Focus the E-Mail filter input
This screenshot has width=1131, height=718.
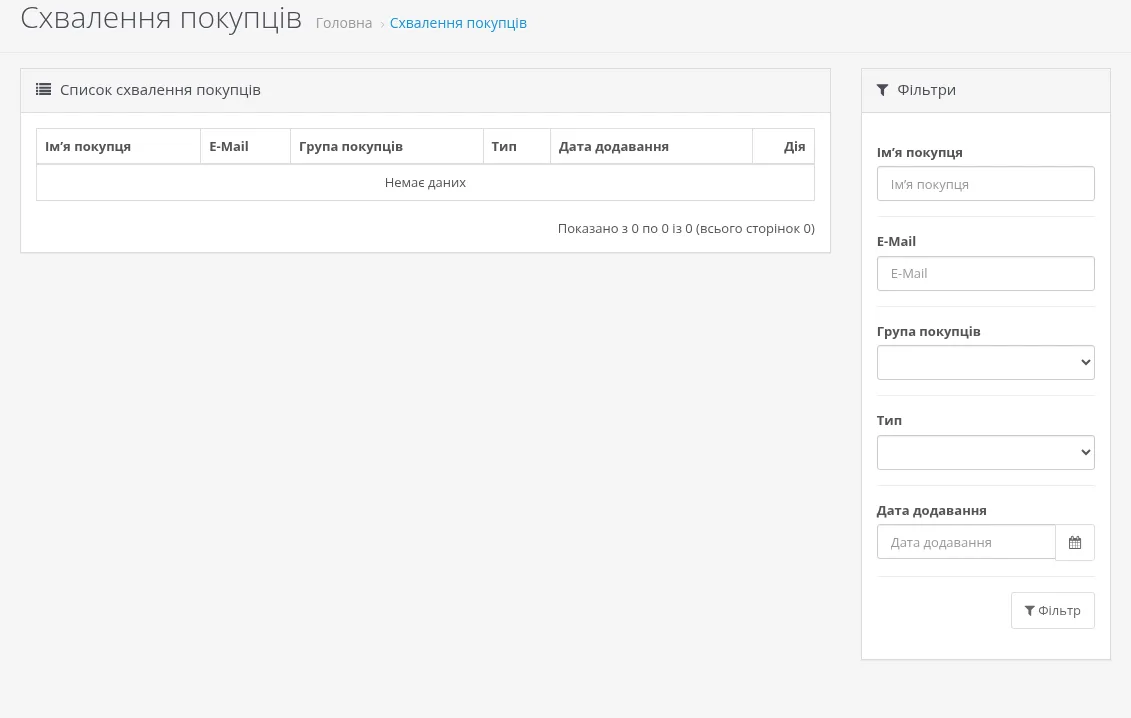[x=985, y=273]
